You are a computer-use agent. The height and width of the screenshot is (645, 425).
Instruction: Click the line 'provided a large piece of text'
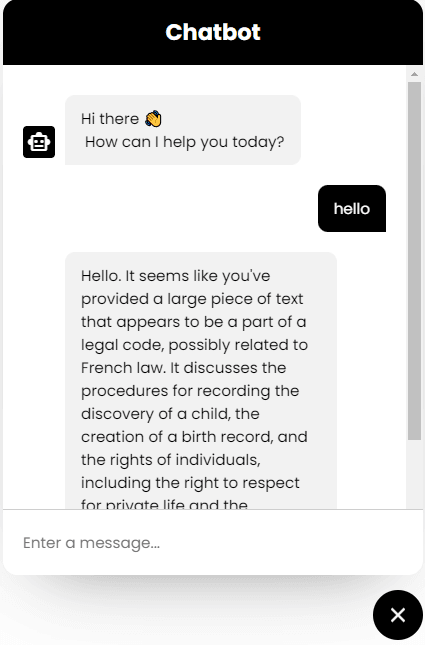(192, 299)
